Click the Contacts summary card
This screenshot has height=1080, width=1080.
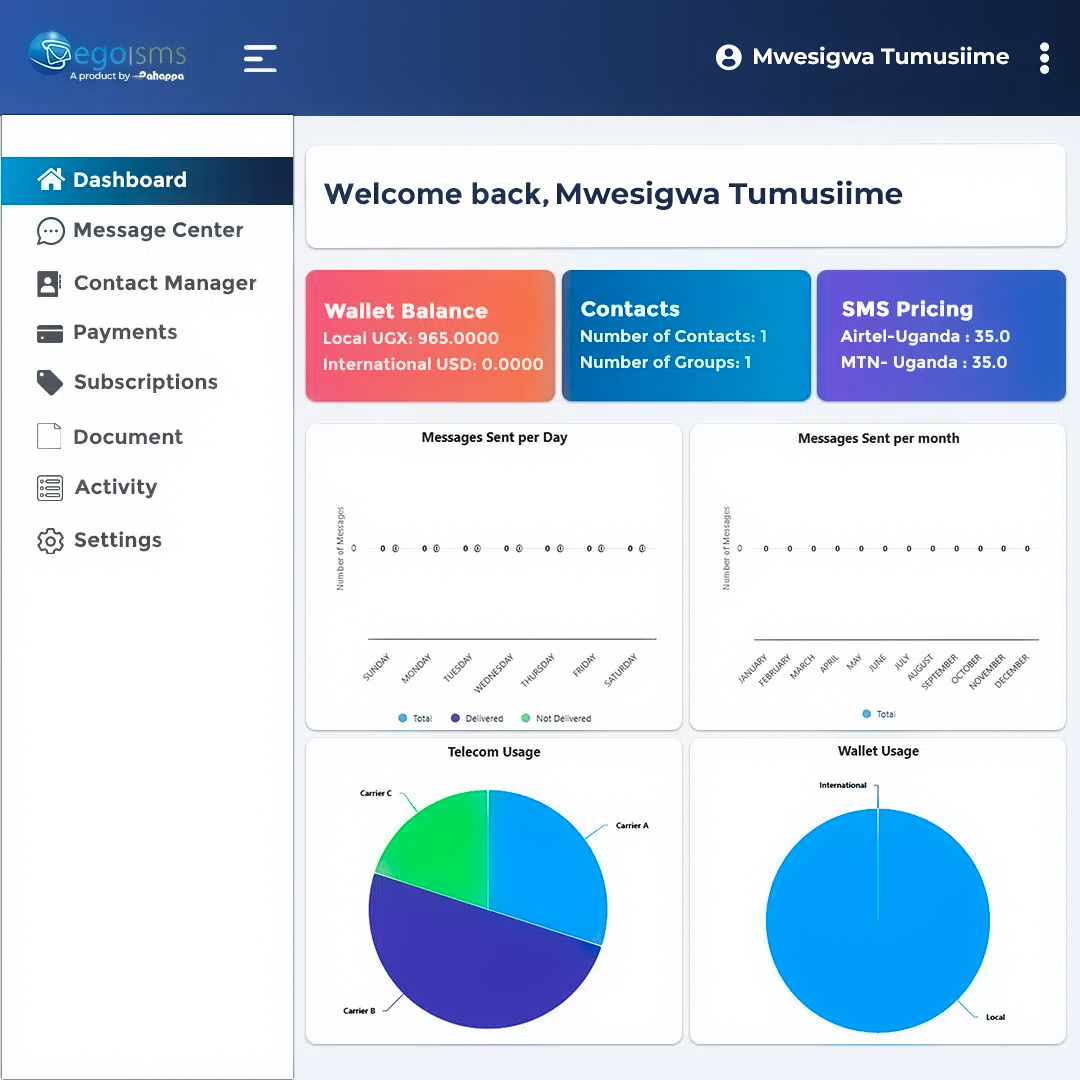click(686, 336)
